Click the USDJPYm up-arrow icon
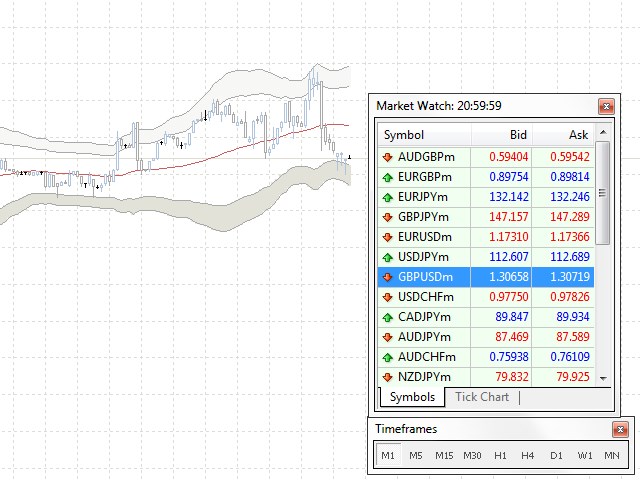 coord(387,257)
